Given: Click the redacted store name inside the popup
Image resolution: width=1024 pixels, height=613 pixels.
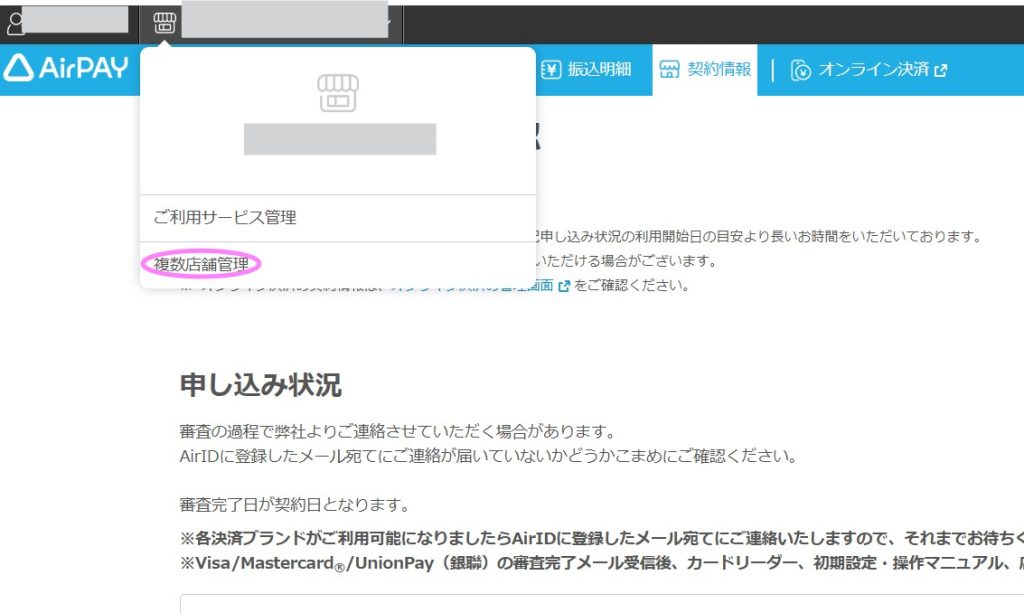Looking at the screenshot, I should click(x=339, y=139).
